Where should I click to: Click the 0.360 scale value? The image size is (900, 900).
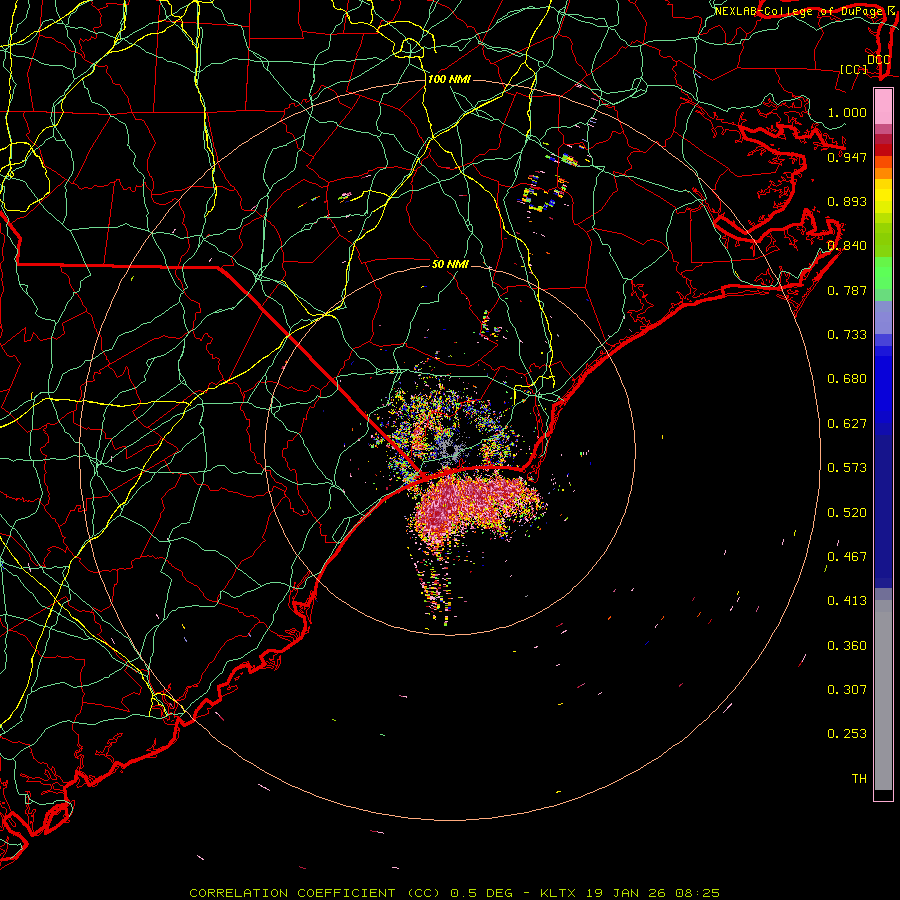tap(847, 646)
